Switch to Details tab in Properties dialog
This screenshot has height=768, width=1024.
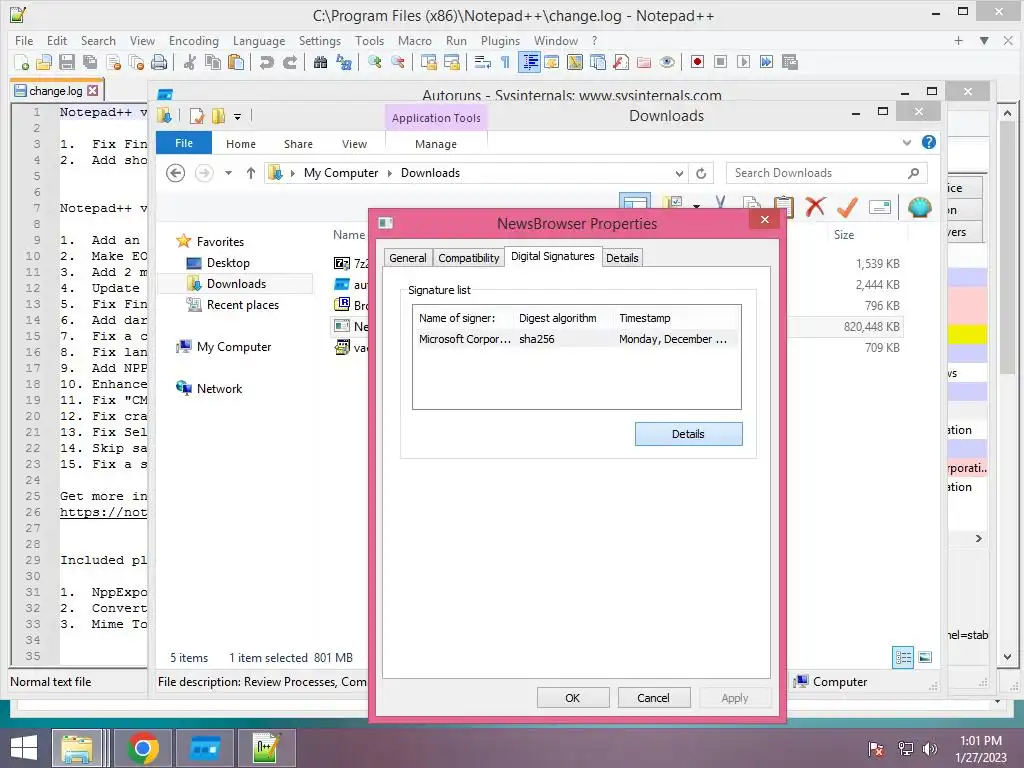(622, 258)
